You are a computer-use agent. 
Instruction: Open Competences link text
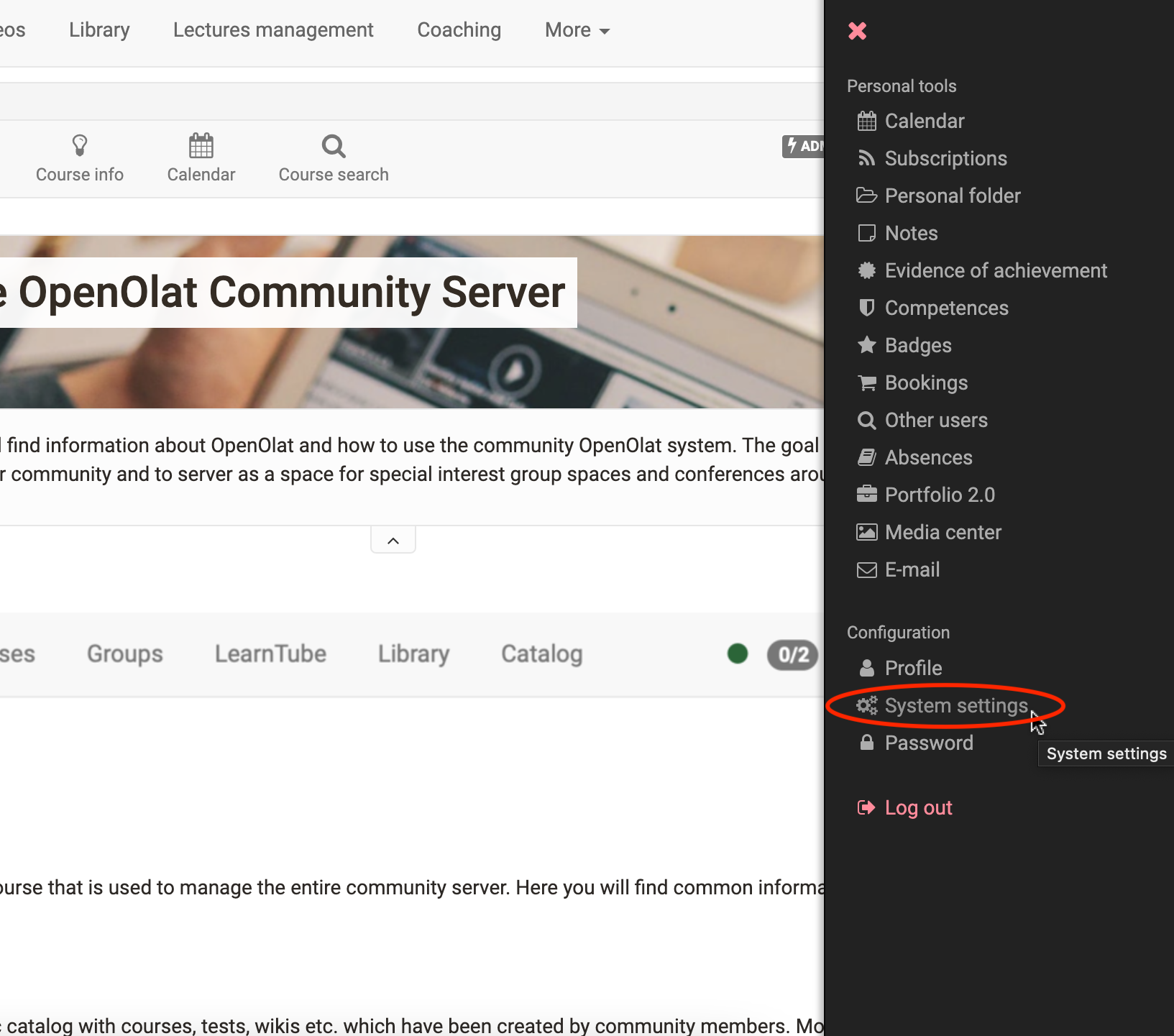947,308
